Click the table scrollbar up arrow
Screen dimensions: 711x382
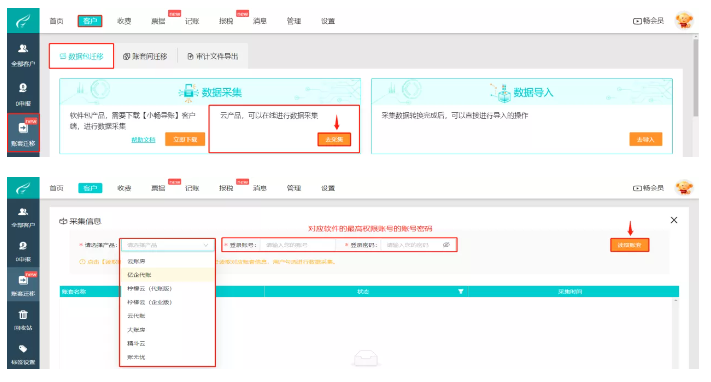click(x=676, y=301)
